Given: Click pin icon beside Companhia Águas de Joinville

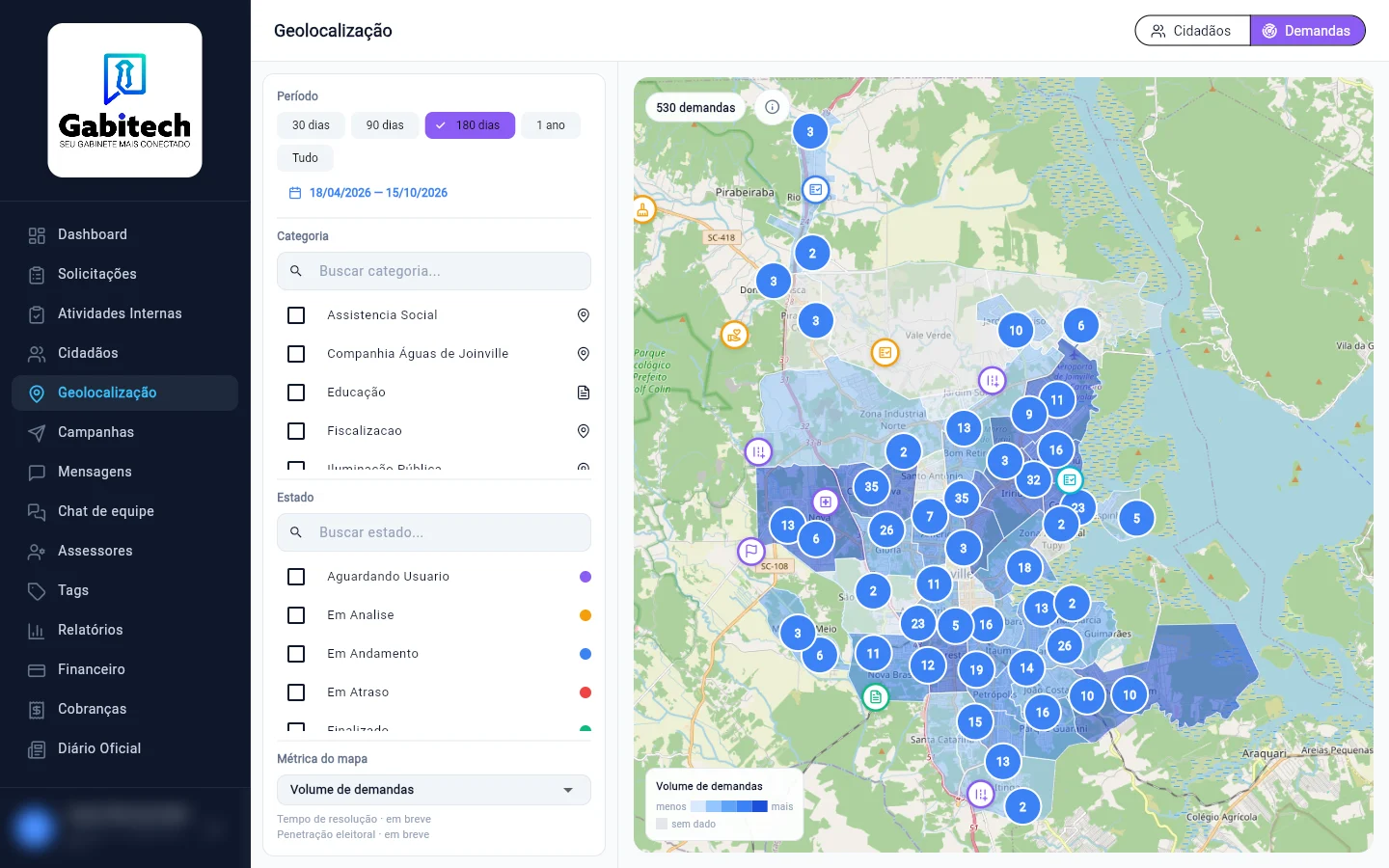Looking at the screenshot, I should [x=584, y=354].
